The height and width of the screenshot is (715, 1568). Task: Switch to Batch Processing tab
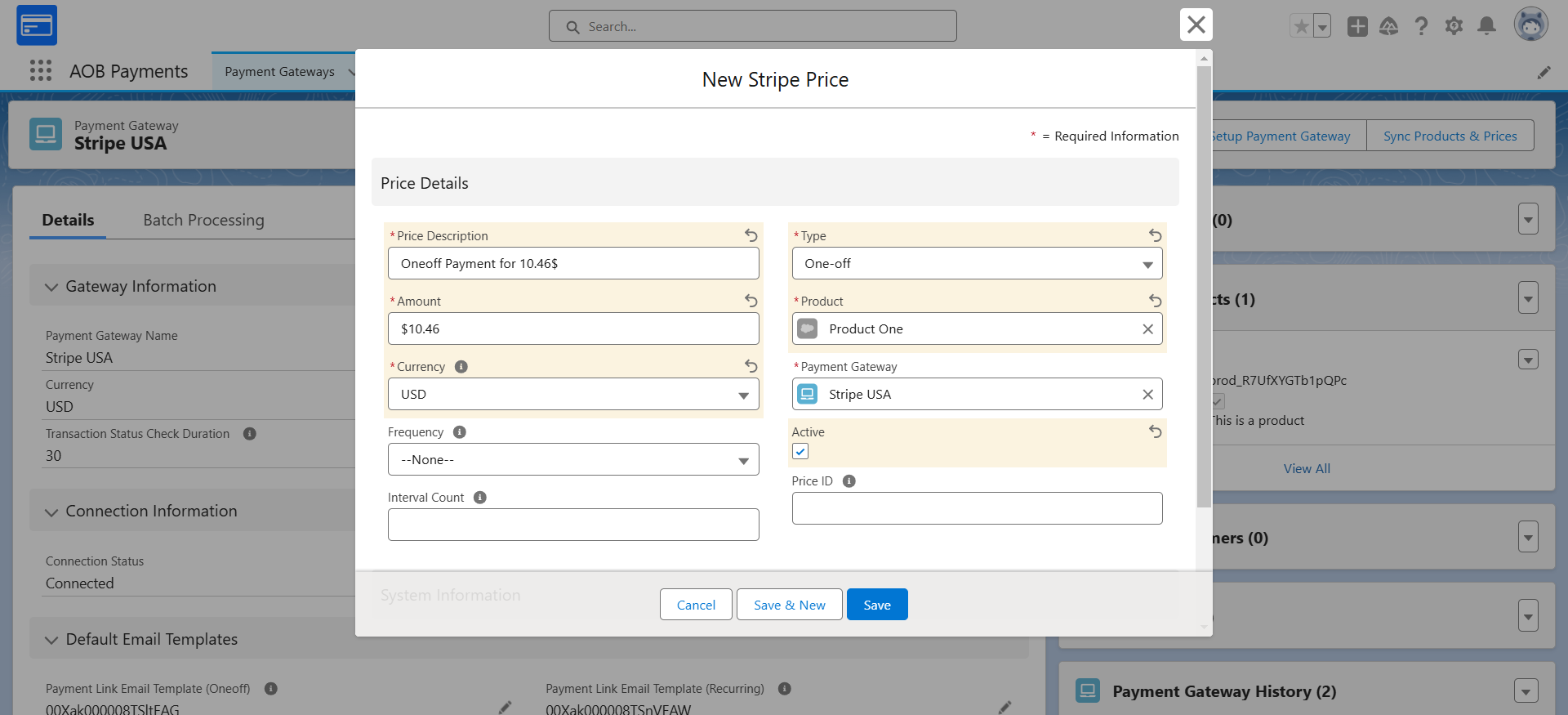click(203, 220)
